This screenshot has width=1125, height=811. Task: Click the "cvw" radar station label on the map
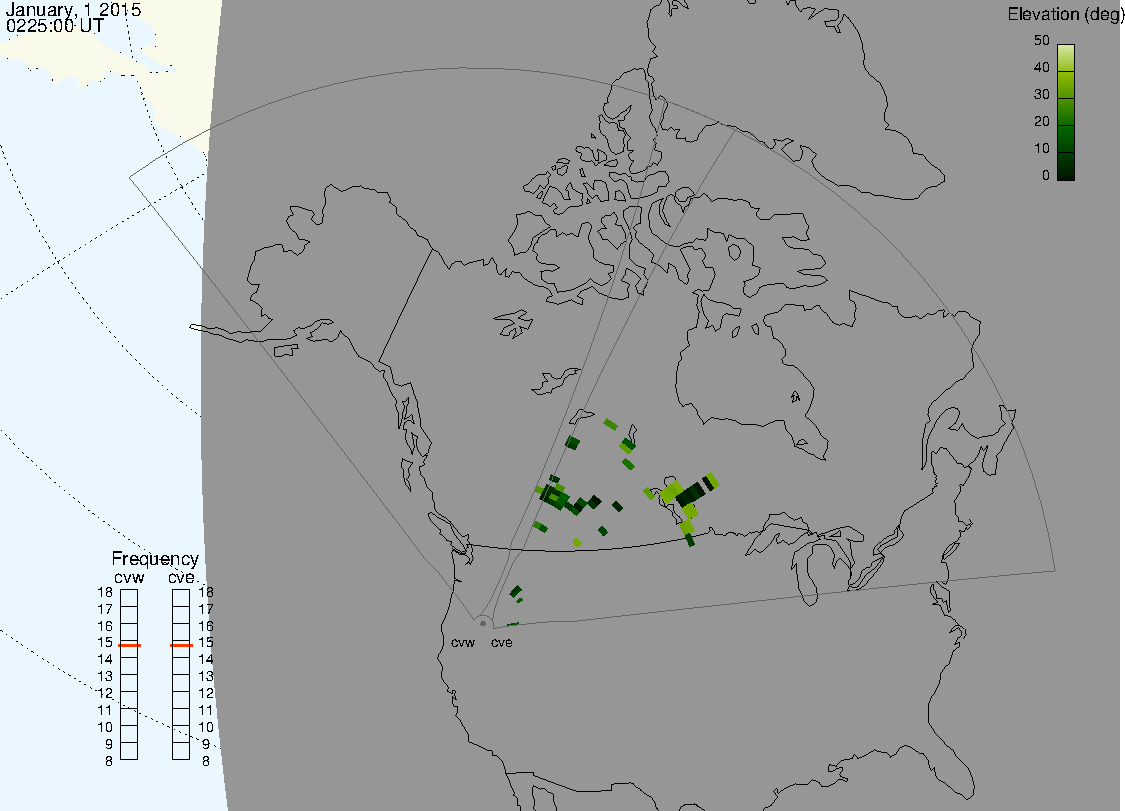pyautogui.click(x=463, y=643)
